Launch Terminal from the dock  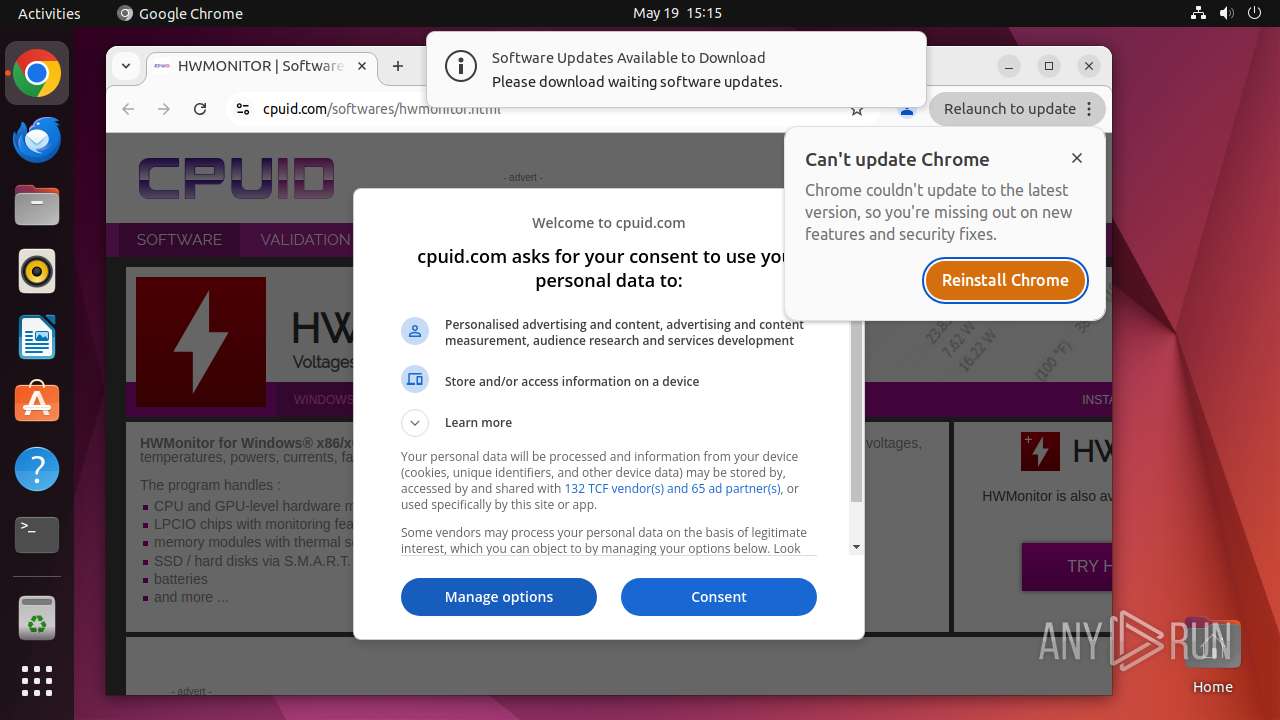[37, 535]
